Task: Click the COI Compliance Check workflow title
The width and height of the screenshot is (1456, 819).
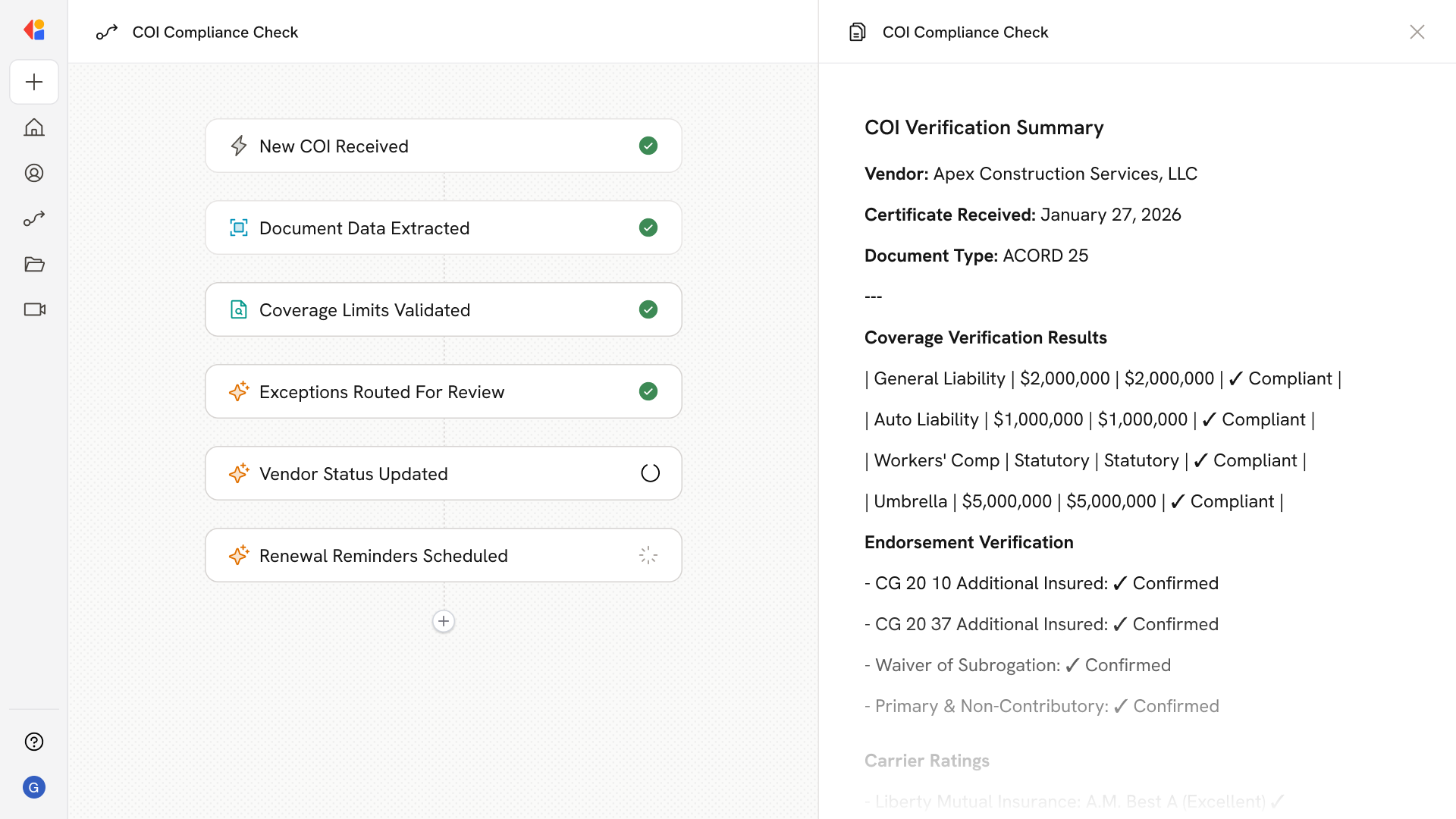Action: coord(215,32)
